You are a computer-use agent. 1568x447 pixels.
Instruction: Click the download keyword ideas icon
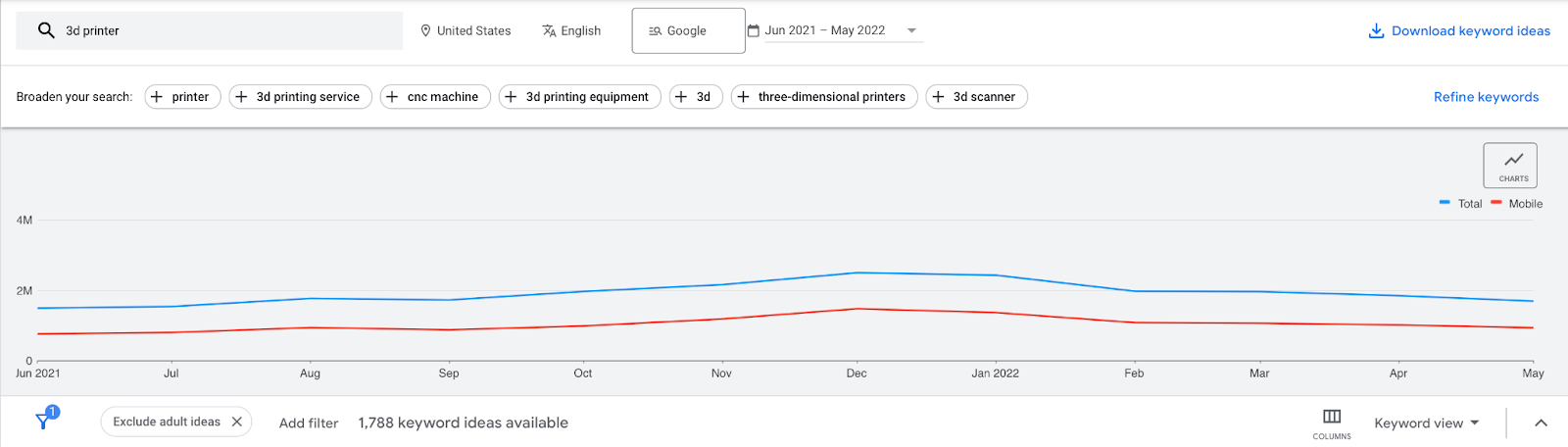(1376, 31)
